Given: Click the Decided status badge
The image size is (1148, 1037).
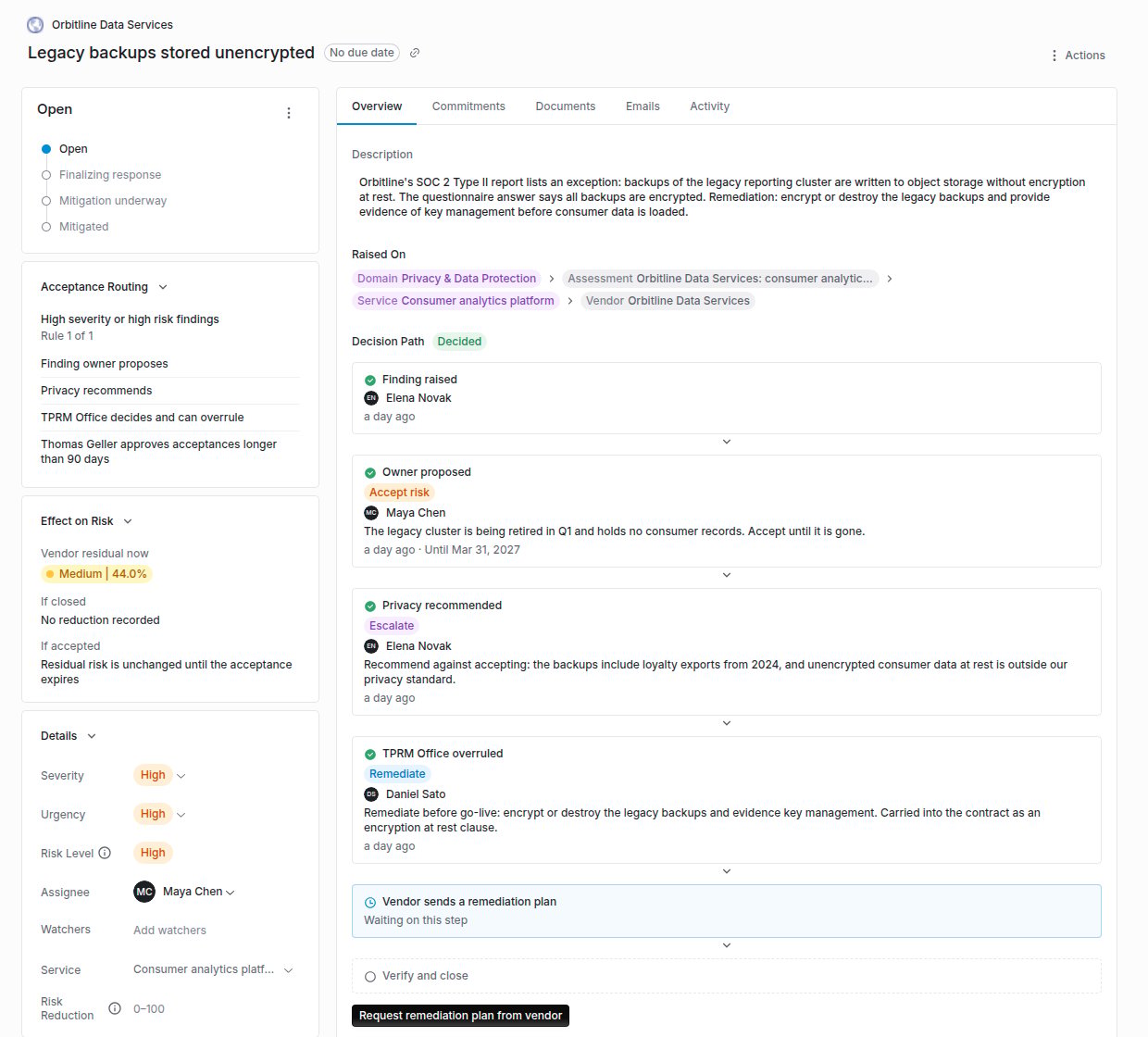Looking at the screenshot, I should coord(459,342).
